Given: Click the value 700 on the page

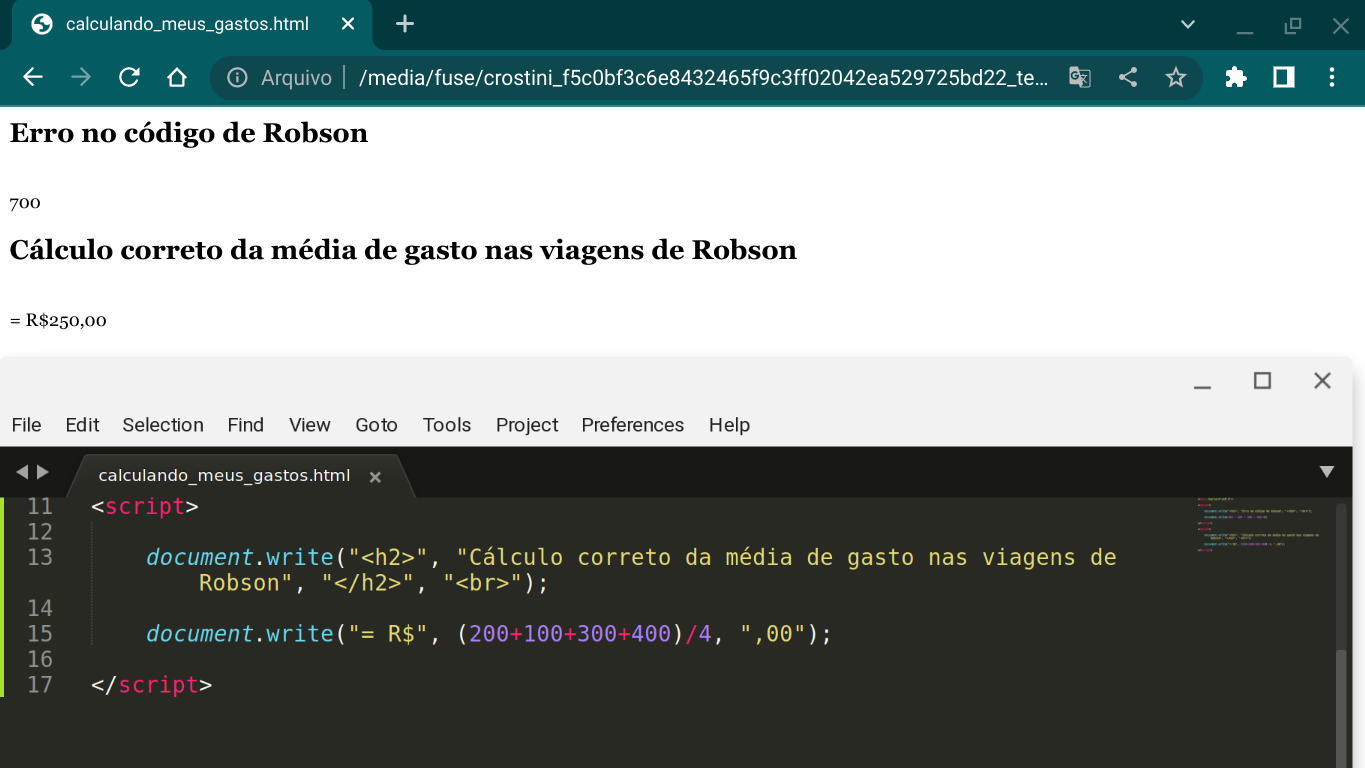Looking at the screenshot, I should [25, 203].
